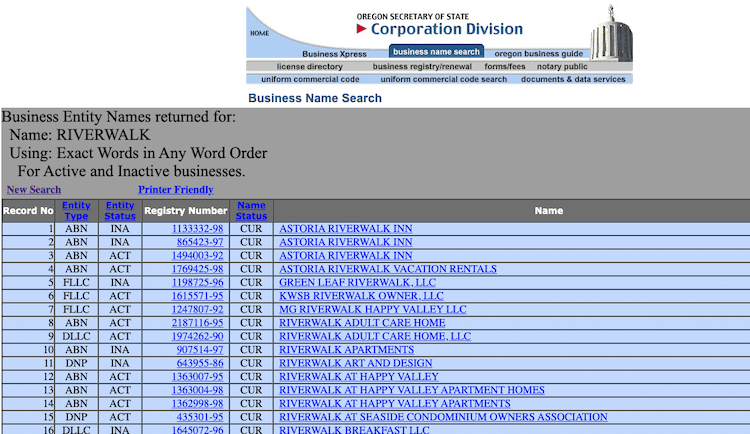Click DNP entity type in record 11
This screenshot has width=750, height=434.
(76, 363)
